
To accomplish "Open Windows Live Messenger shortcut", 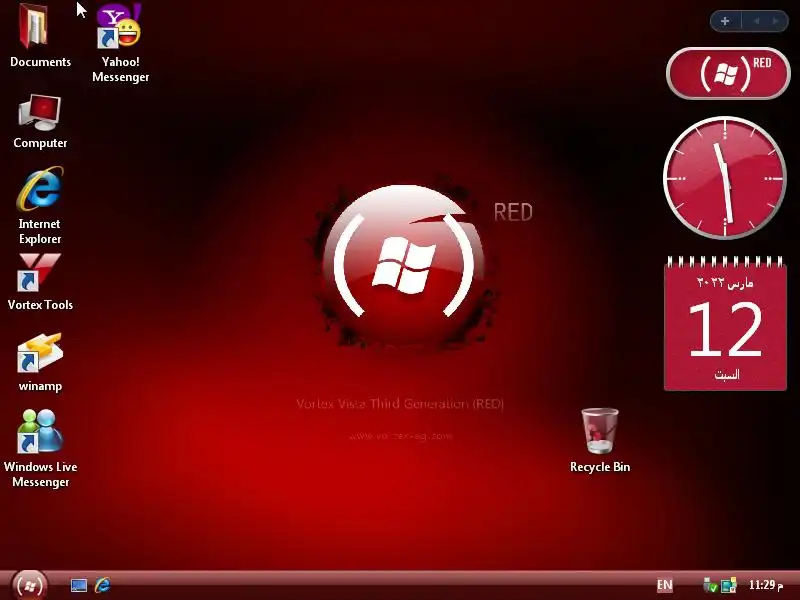I will (x=40, y=448).
